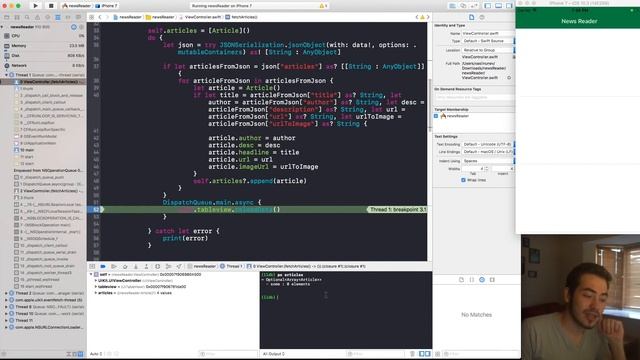Show the Symbol navigator
Image resolution: width=640 pixels, height=360 pixels.
pos(17,17)
